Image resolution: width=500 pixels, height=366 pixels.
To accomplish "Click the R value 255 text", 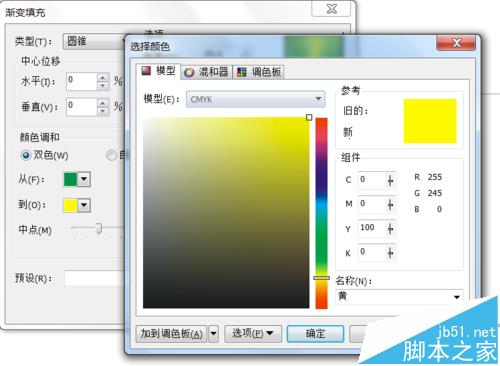I will [x=435, y=177].
